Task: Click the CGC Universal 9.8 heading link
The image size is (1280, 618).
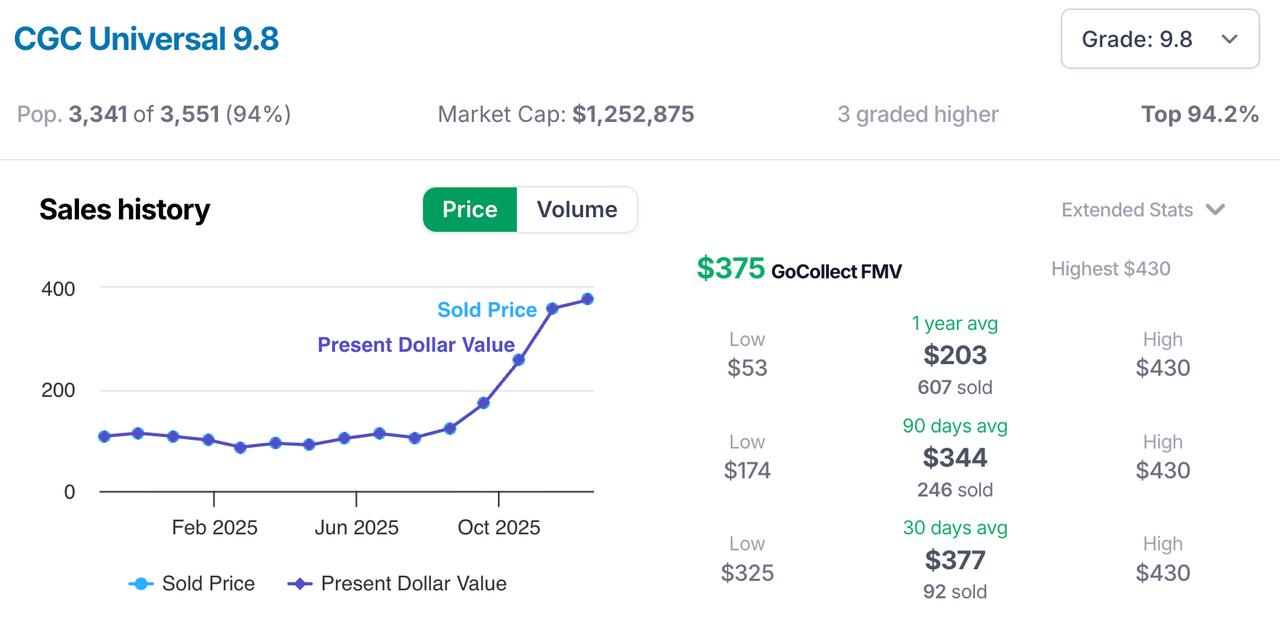Action: [x=146, y=39]
